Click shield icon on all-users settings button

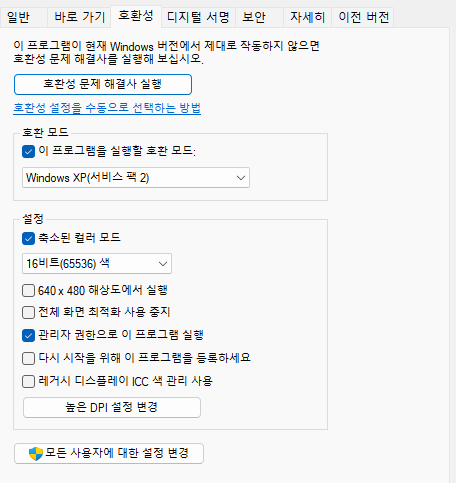coord(36,454)
